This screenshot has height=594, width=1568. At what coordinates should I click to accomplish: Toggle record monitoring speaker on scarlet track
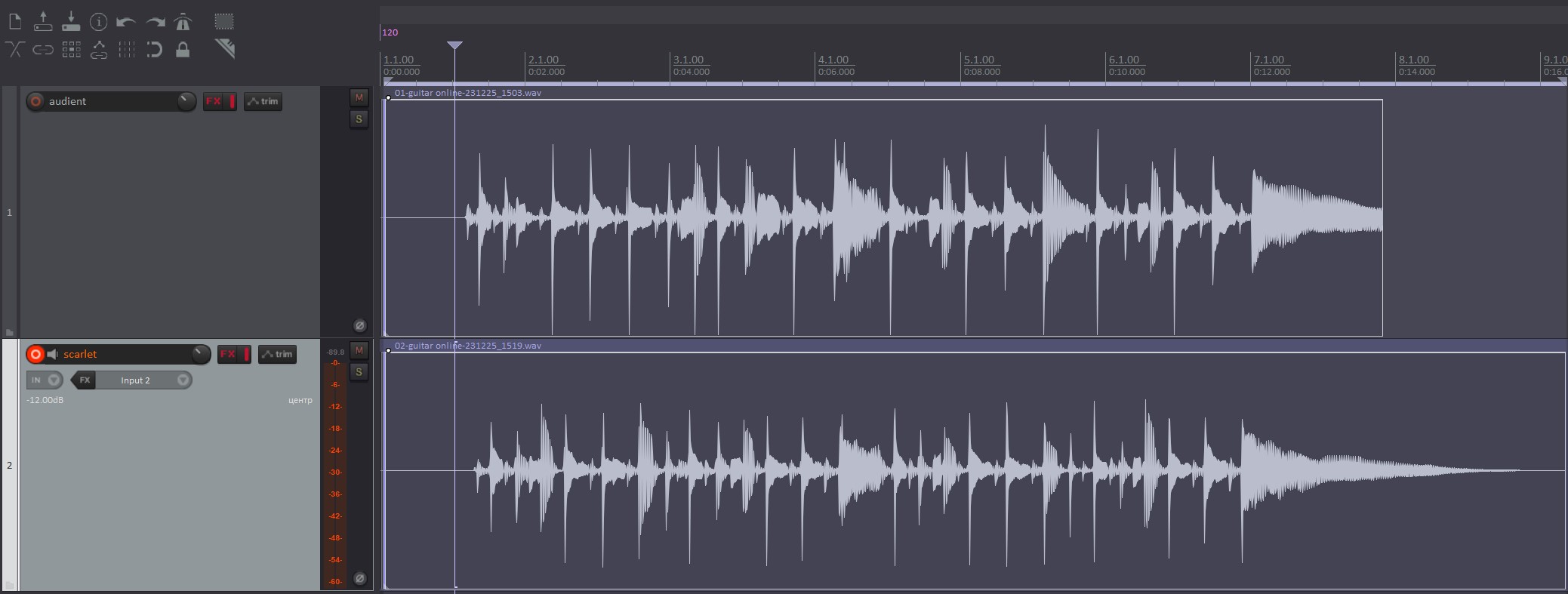pyautogui.click(x=53, y=354)
